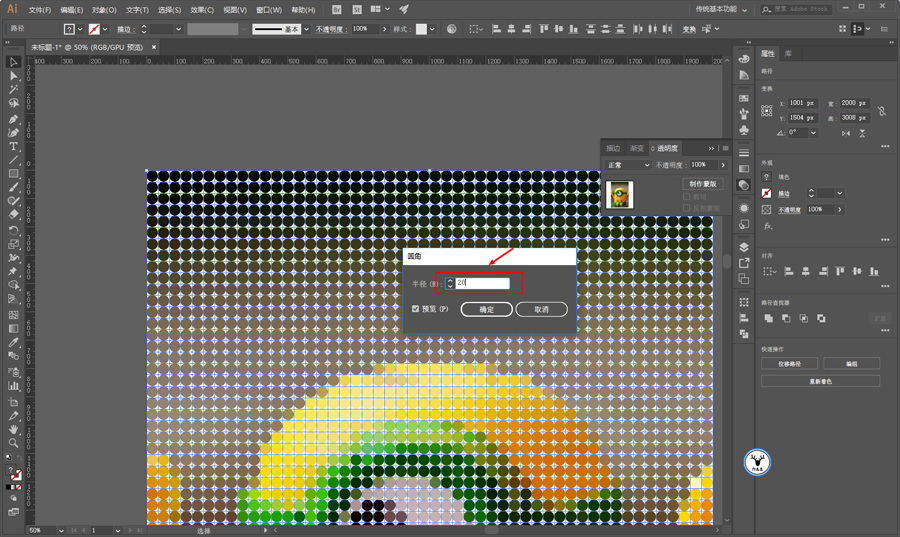Switch to the 渐变 tab
This screenshot has width=900, height=537.
637,148
